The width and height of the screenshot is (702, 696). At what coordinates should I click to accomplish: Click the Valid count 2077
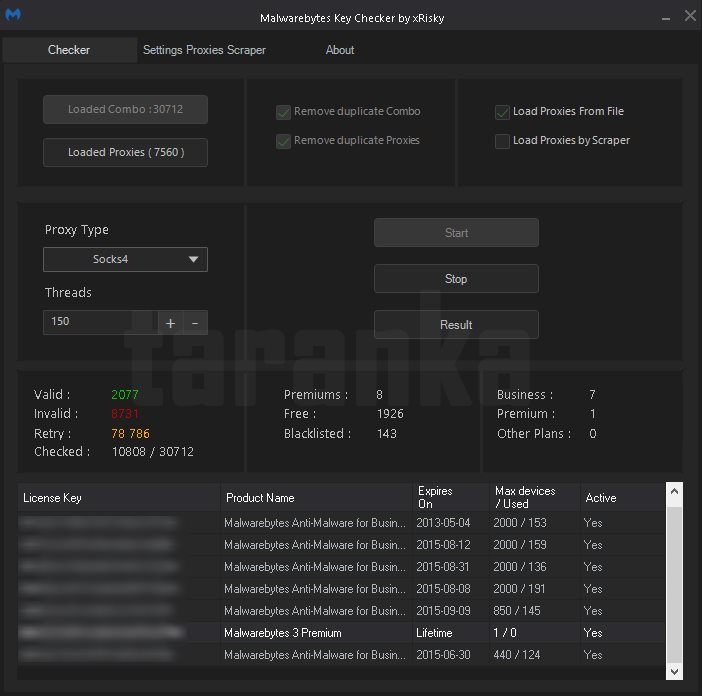(125, 394)
